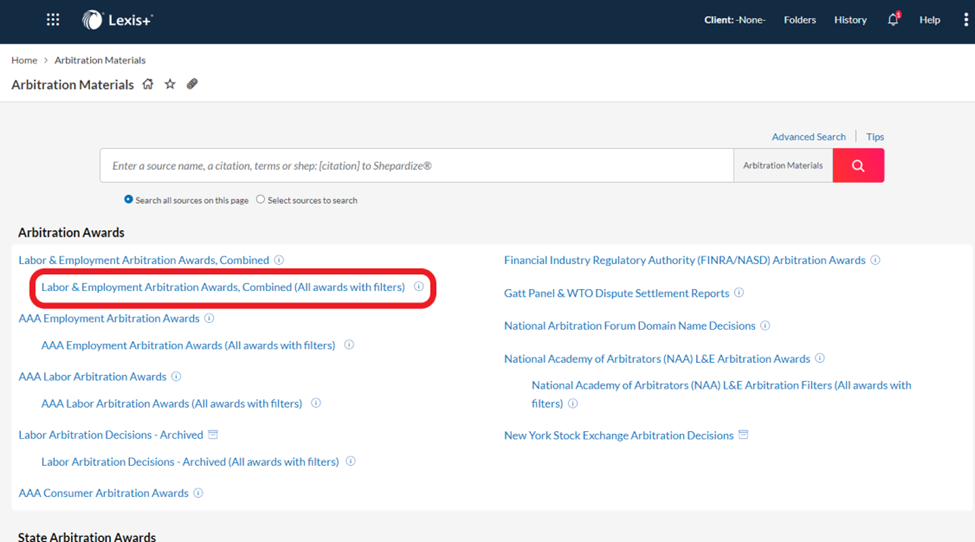This screenshot has height=542, width=975.
Task: Set Arbitration Materials as home page icon
Action: (148, 84)
